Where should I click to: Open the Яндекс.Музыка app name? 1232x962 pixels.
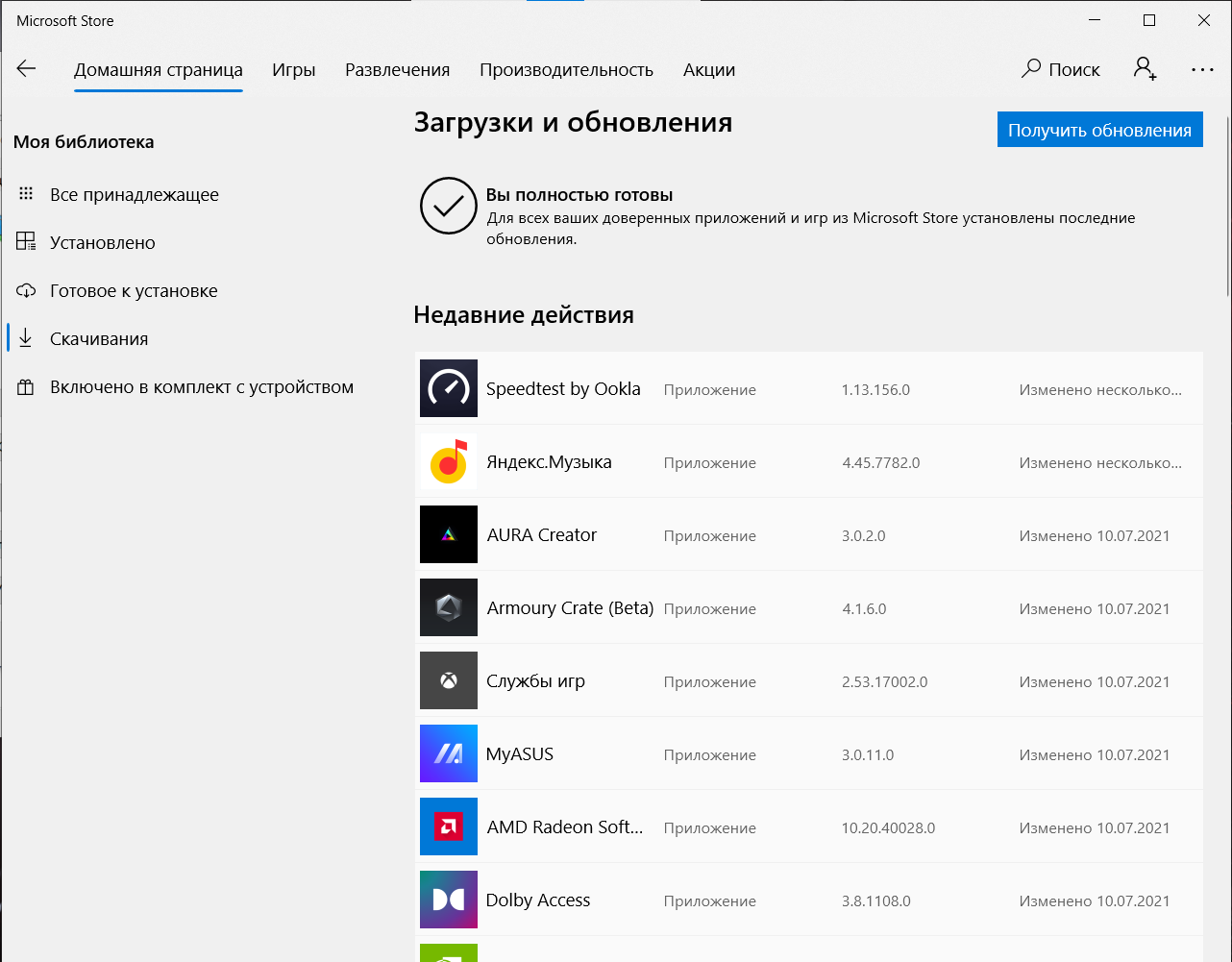click(549, 461)
